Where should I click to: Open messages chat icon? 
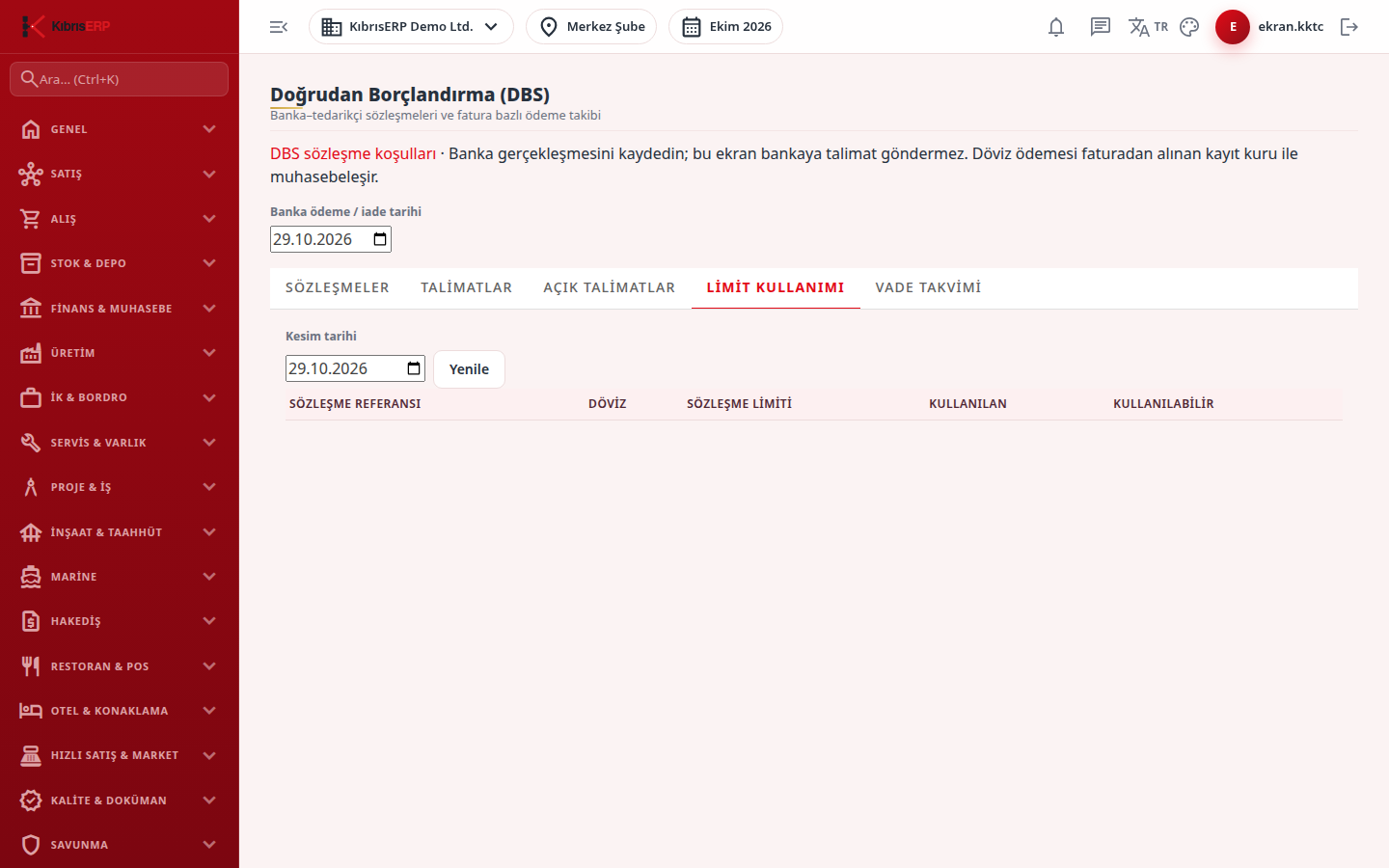(1101, 27)
